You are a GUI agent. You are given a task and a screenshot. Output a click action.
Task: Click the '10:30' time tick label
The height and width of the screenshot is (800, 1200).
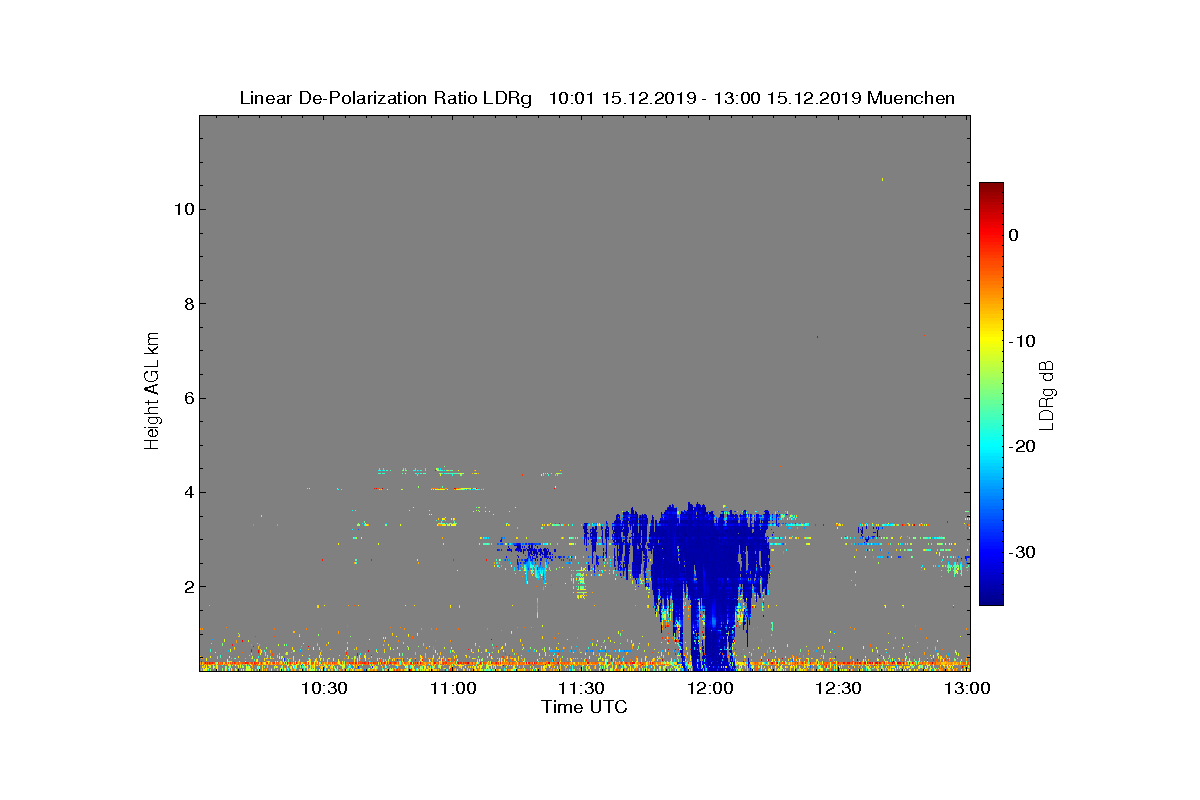point(324,688)
